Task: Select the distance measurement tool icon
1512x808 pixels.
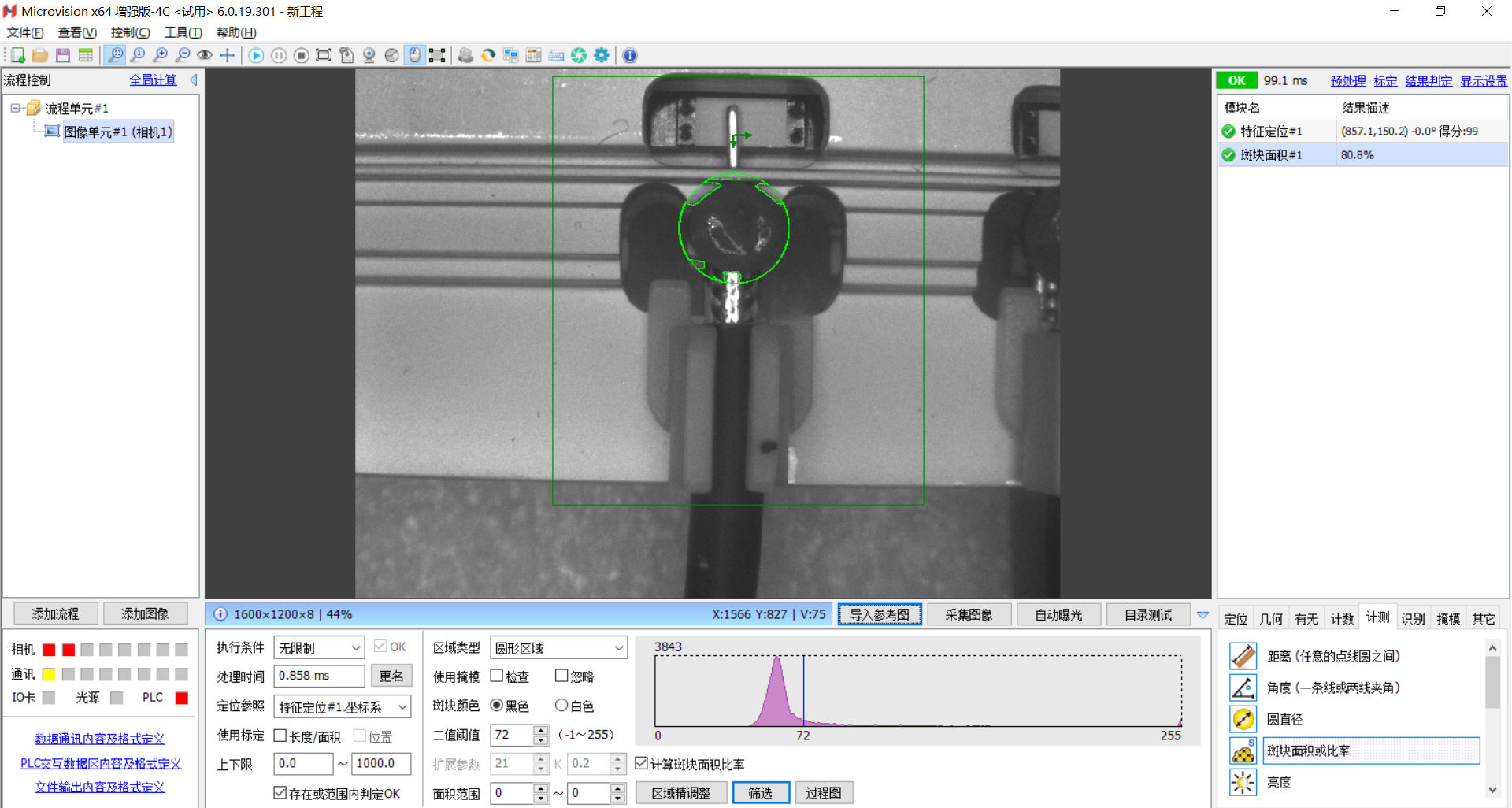Action: coord(1243,656)
